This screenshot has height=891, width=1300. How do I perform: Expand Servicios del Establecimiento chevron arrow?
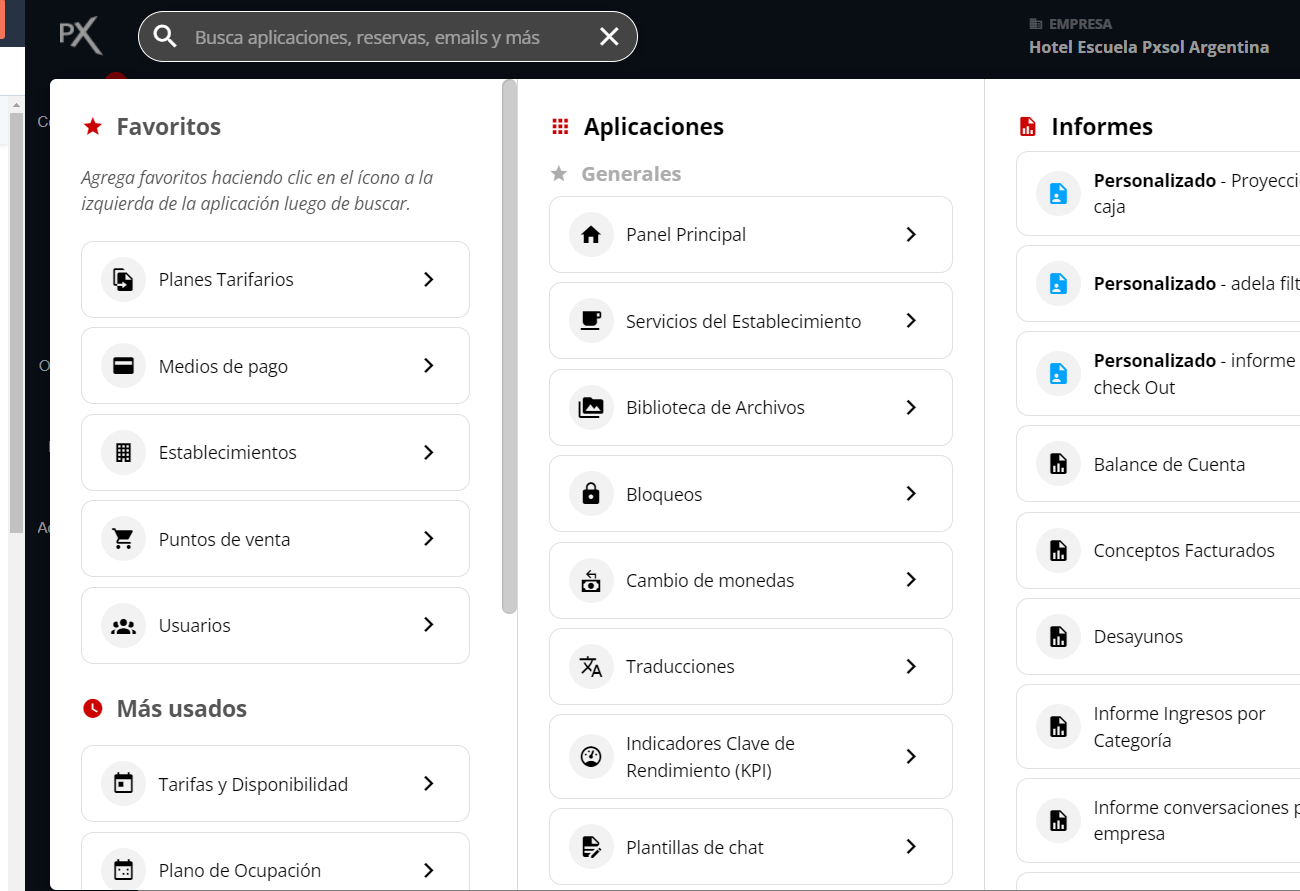(911, 321)
